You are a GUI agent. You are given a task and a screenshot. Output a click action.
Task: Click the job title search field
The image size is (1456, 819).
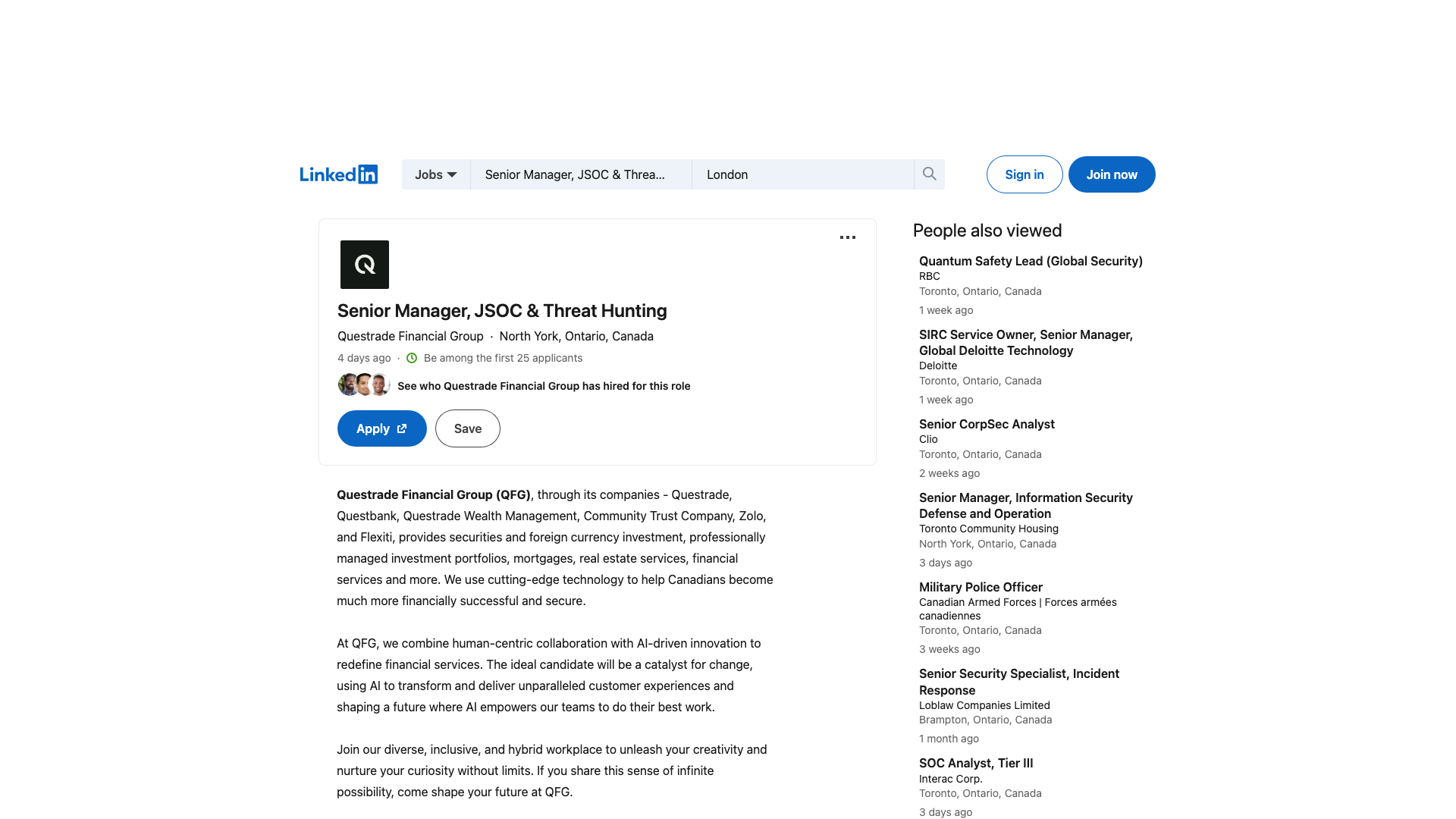581,174
